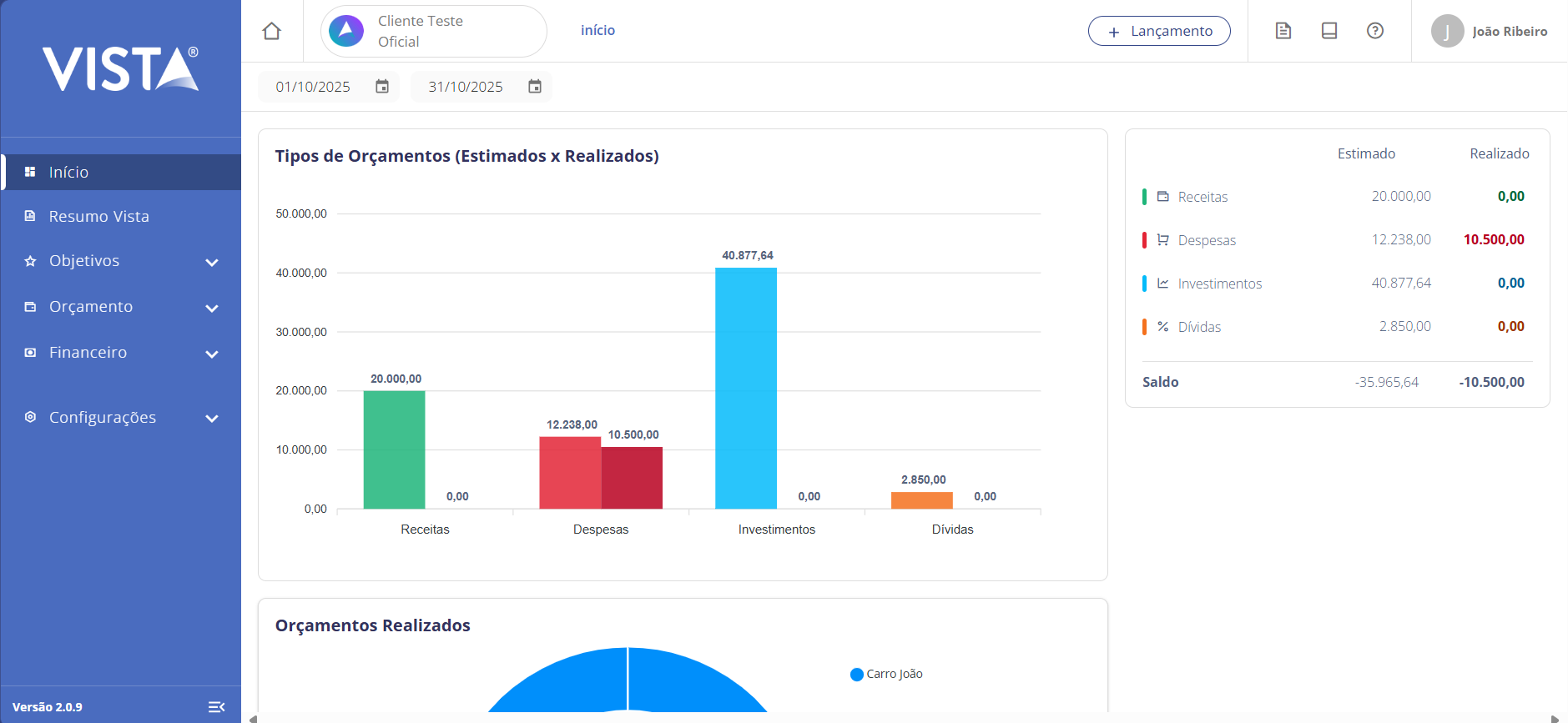Screen dimensions: 1568x723
Task: Click the blue Investimentos estimated bar
Action: pyautogui.click(x=745, y=388)
